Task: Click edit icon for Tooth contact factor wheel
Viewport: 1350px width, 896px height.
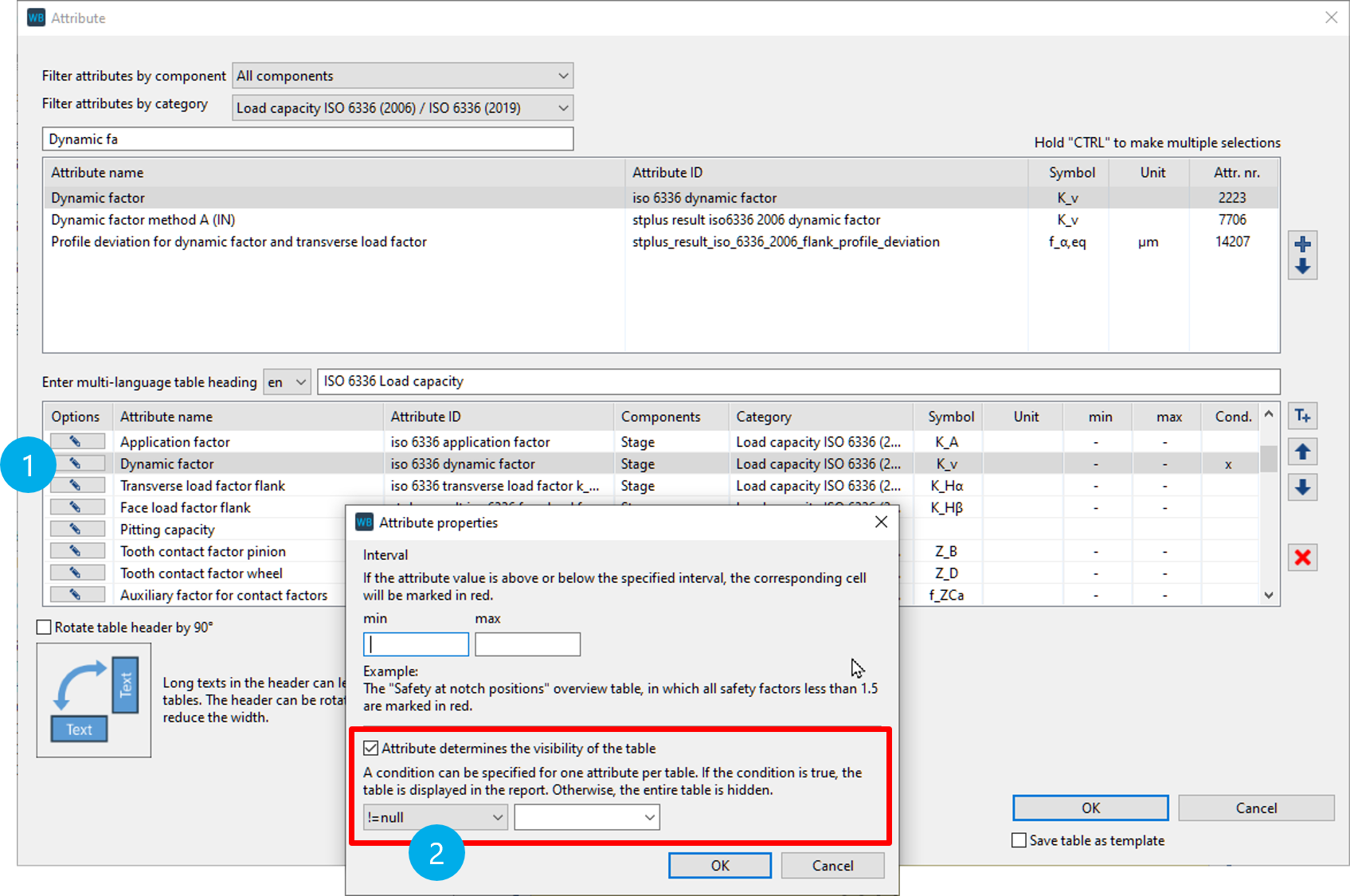Action: pos(77,573)
